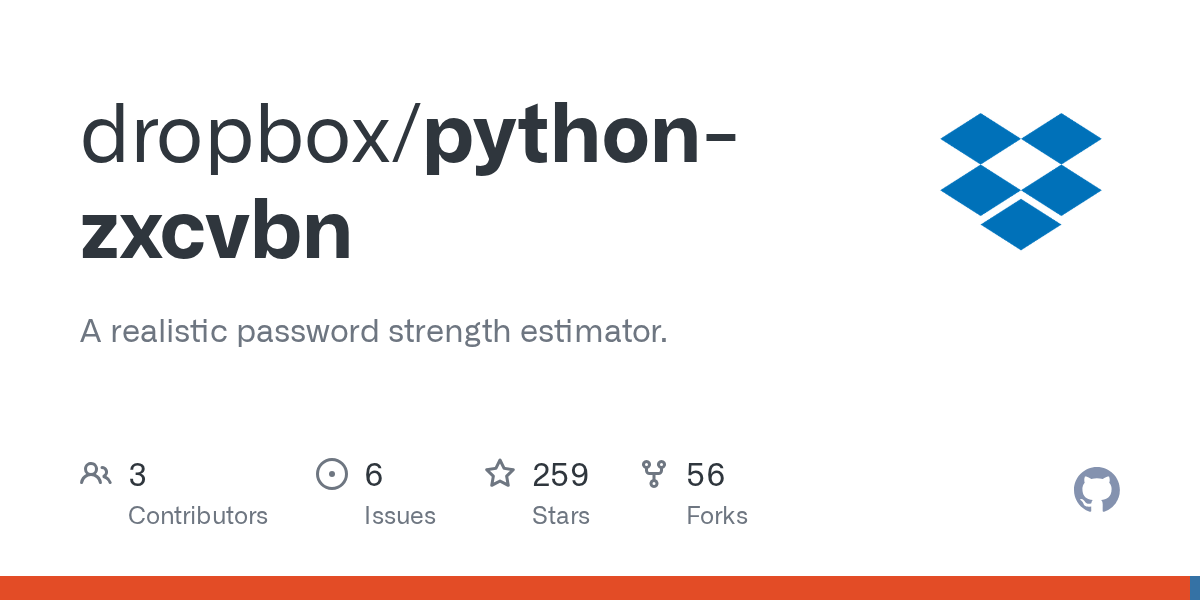Screen dimensions: 1200x600
Task: Click the Forks label
Action: coord(717,516)
